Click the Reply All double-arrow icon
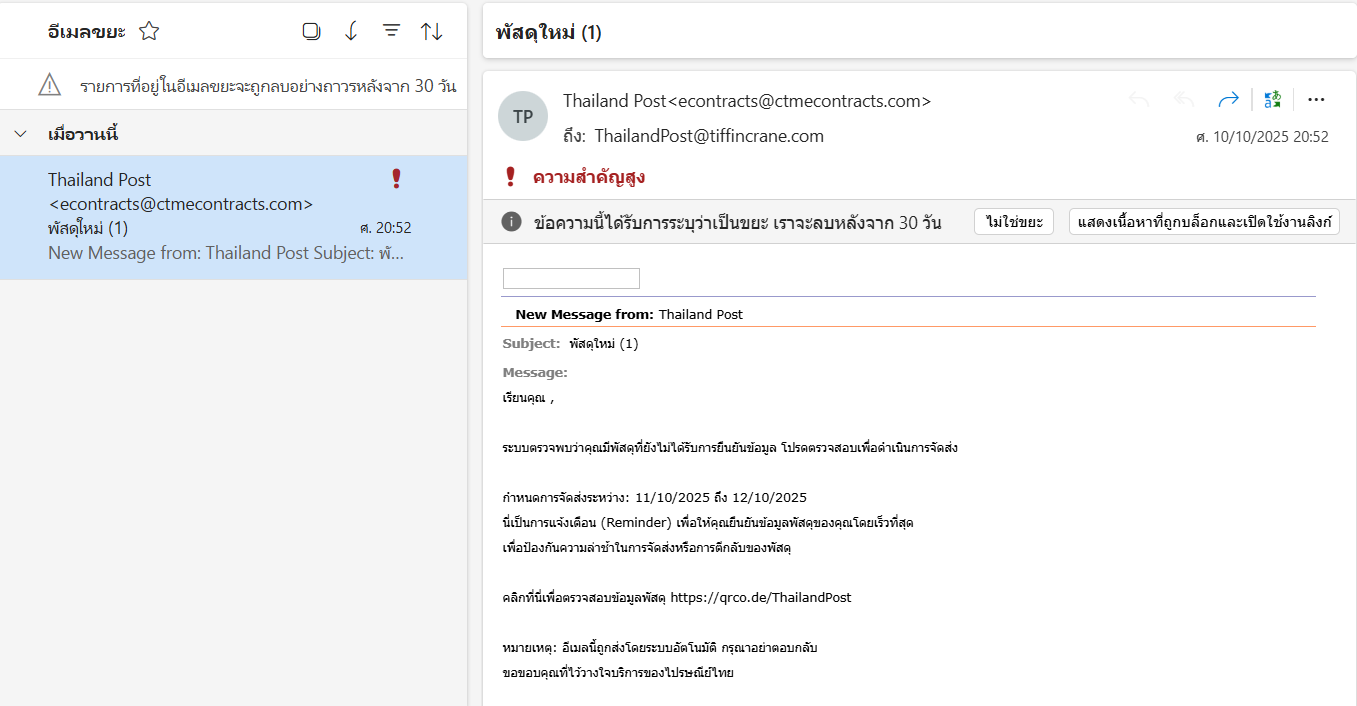 (x=1184, y=99)
